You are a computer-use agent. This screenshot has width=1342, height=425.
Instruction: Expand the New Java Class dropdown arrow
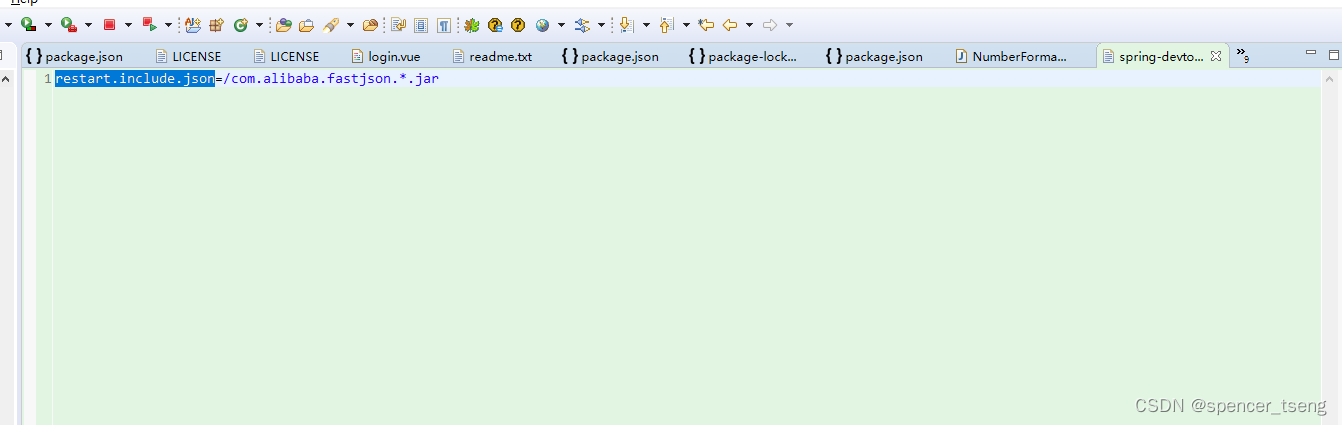pyautogui.click(x=260, y=25)
